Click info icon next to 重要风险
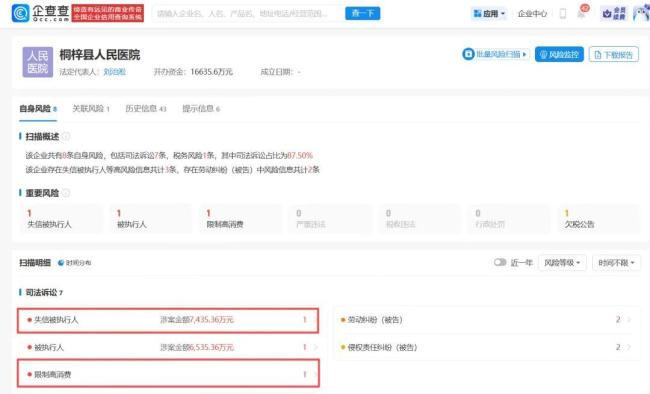 66,193
